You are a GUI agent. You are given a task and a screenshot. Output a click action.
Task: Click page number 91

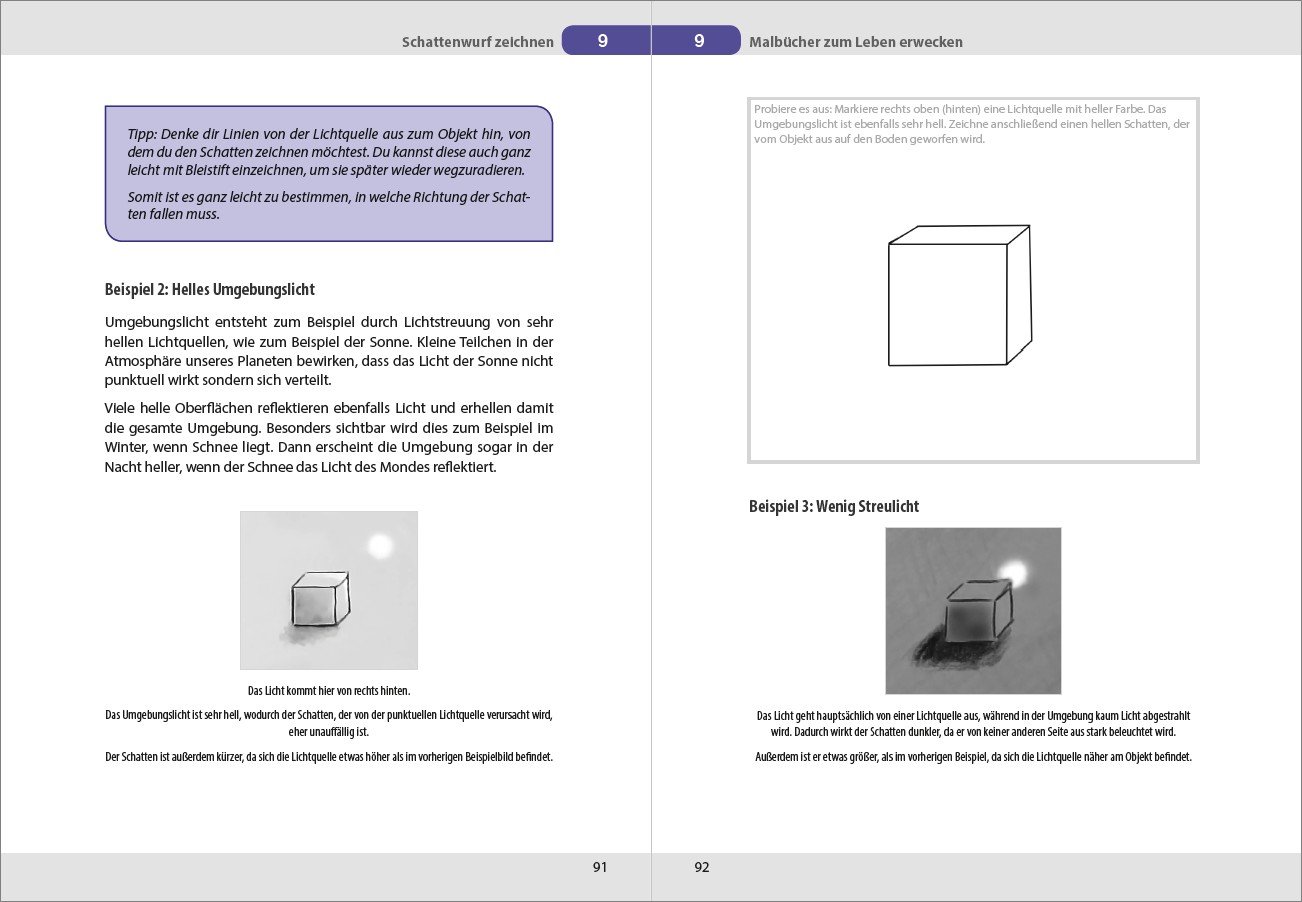click(600, 867)
